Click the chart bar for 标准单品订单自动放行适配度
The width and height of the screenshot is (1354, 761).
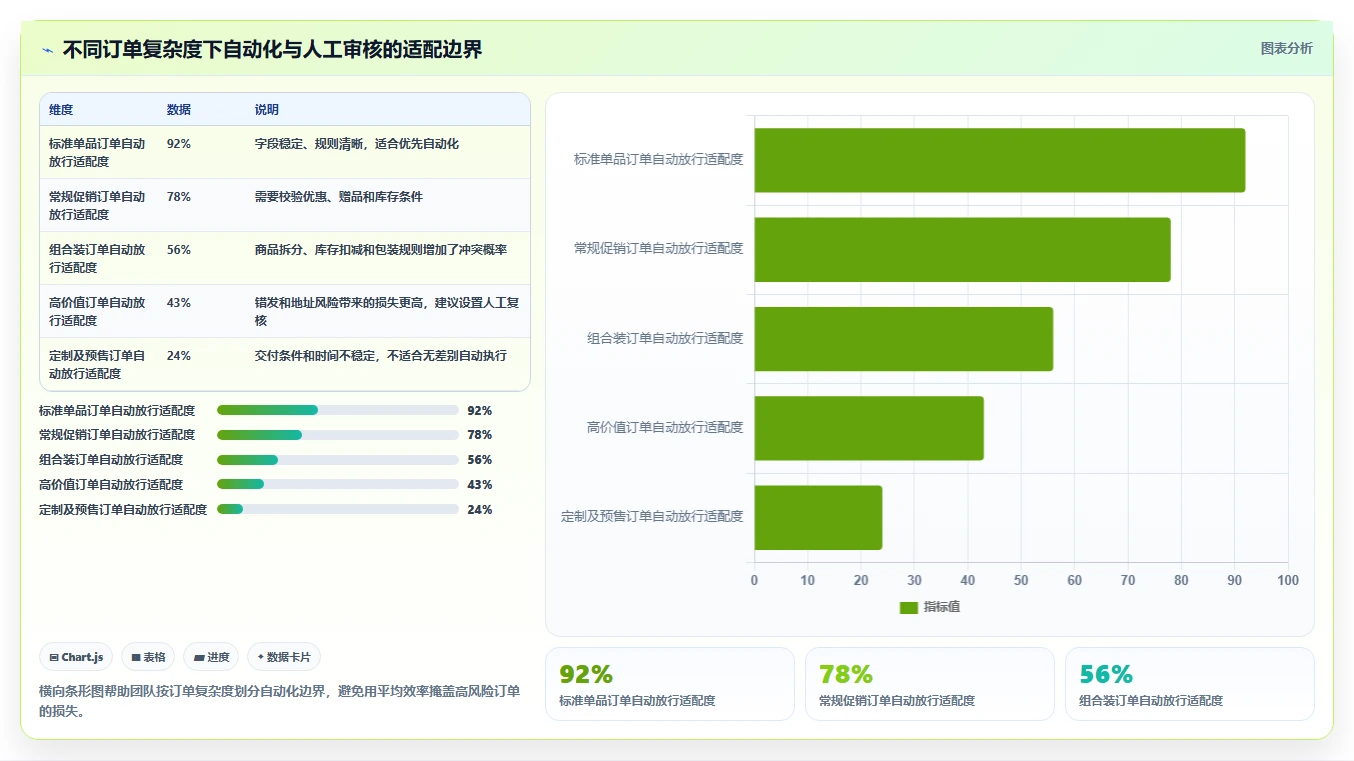click(999, 160)
